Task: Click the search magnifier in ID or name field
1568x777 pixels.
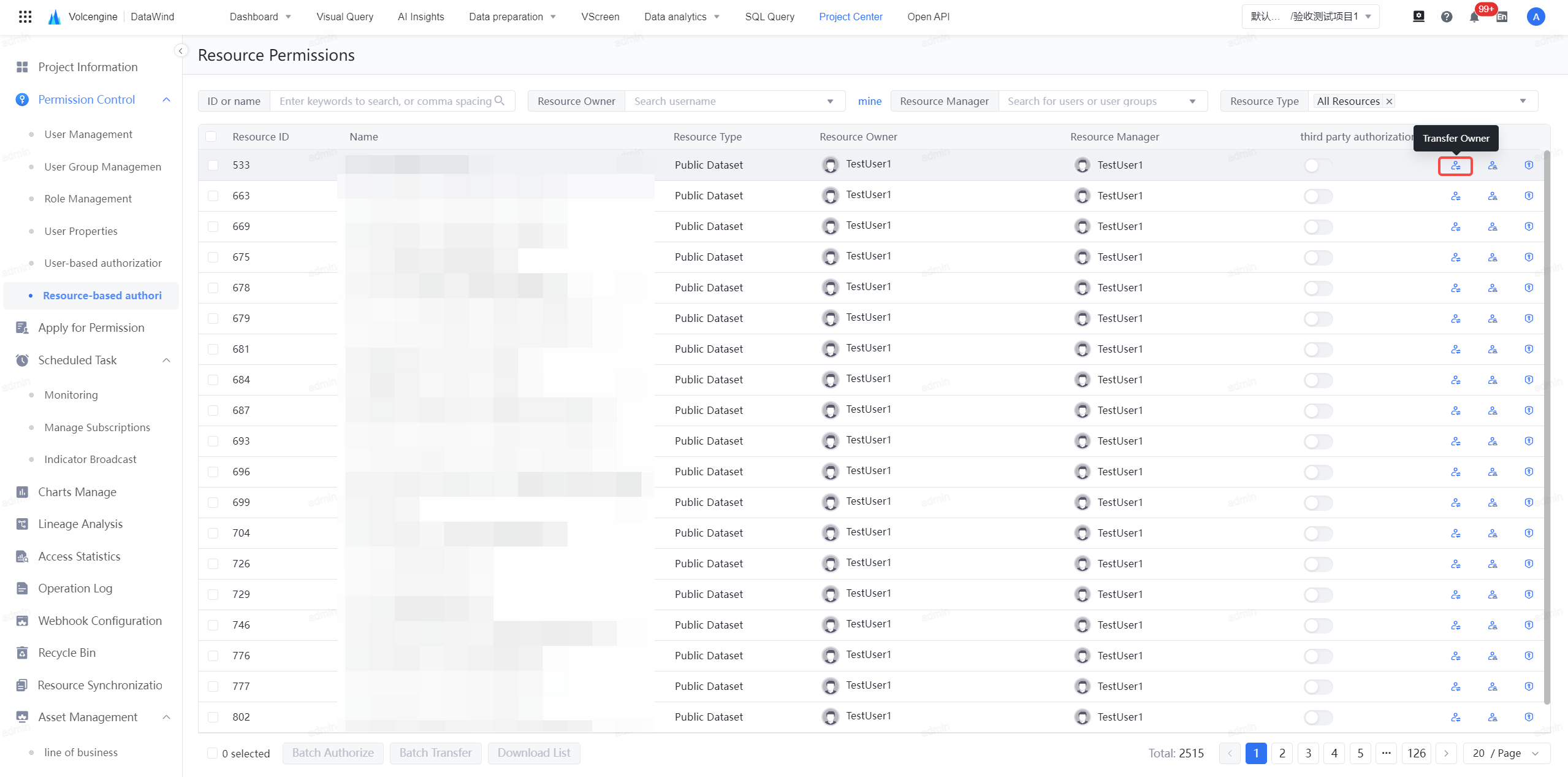Action: point(500,101)
